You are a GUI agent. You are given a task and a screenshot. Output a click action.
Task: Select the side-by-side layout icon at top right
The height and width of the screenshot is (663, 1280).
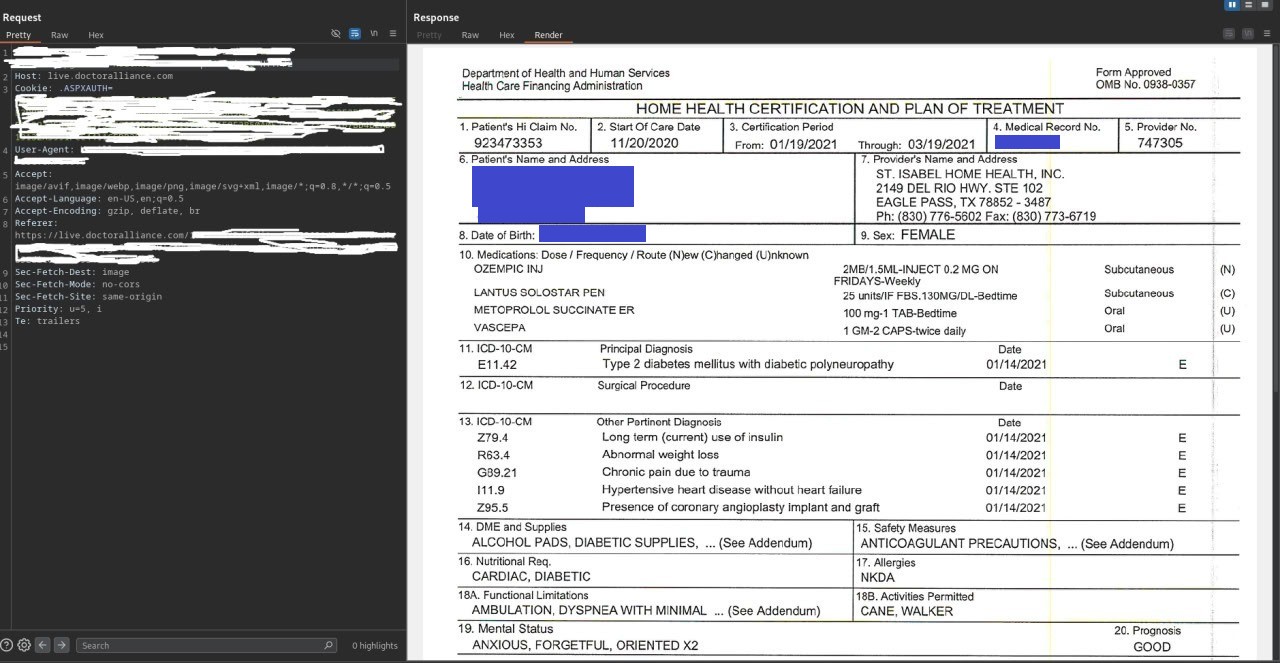tap(1232, 6)
